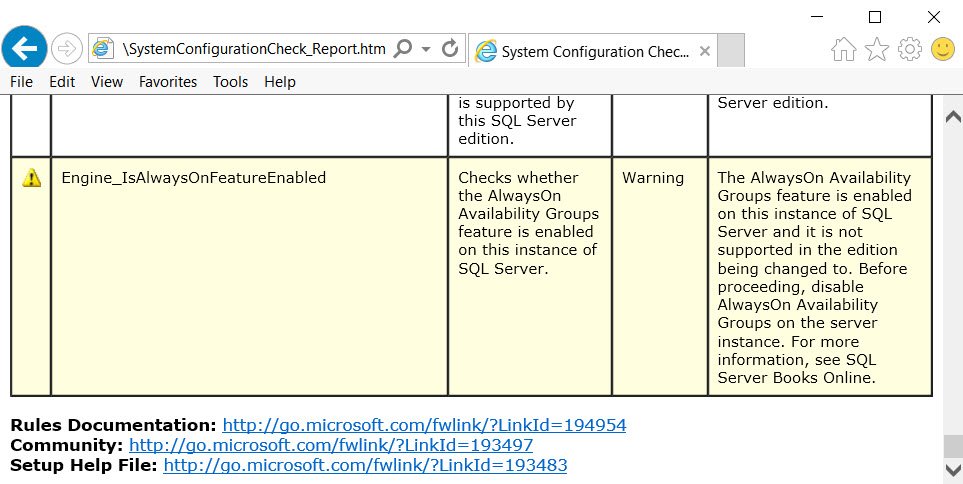Screen dimensions: 963x484
Task: Click the search magnifier in address bar
Action: [403, 49]
